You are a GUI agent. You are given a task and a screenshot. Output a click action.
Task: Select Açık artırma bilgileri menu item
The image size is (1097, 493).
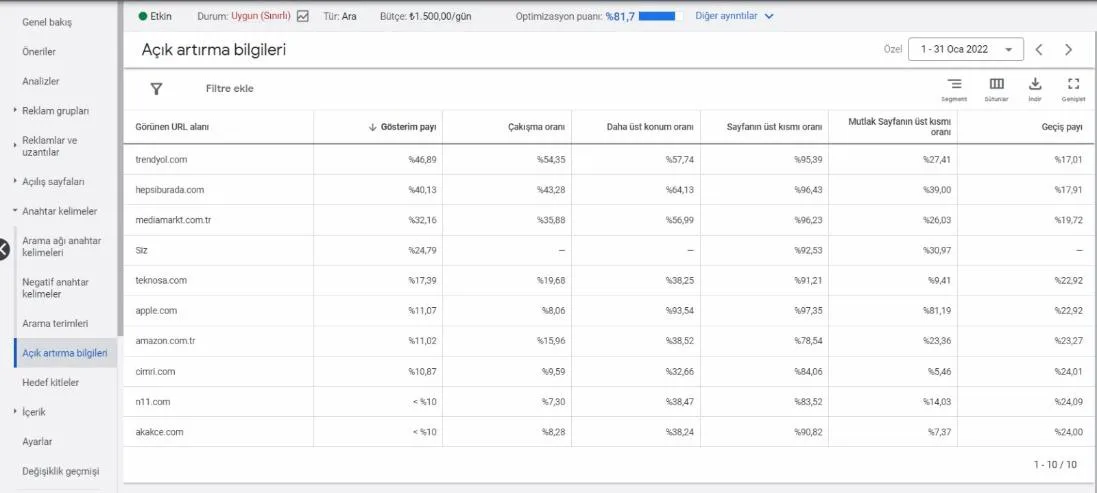tap(65, 353)
